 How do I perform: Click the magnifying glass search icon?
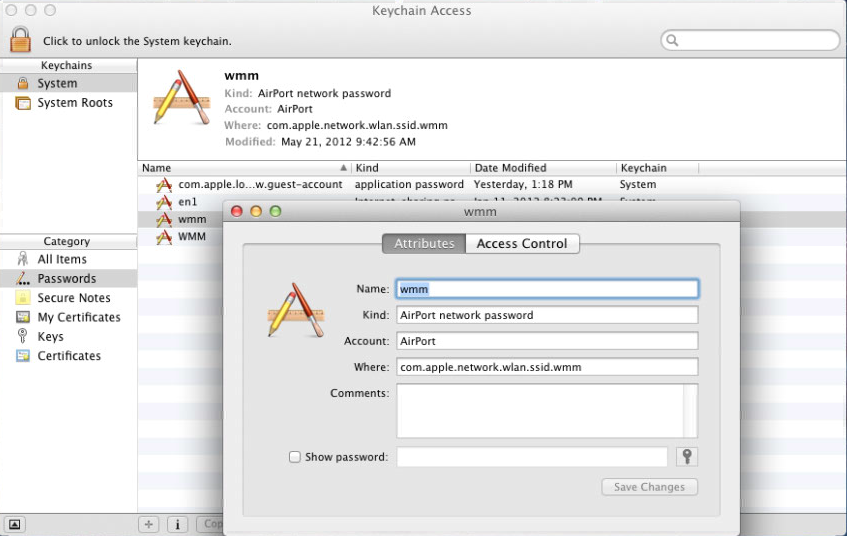coord(672,41)
